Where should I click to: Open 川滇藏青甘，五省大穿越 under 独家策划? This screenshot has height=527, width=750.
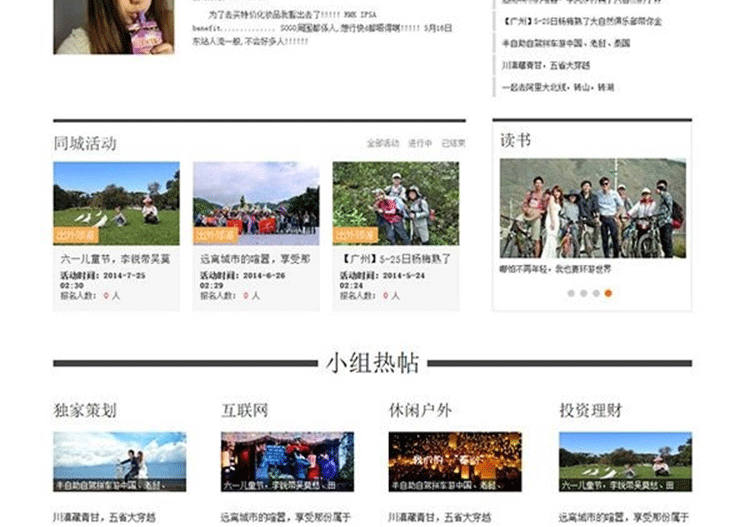click(105, 517)
